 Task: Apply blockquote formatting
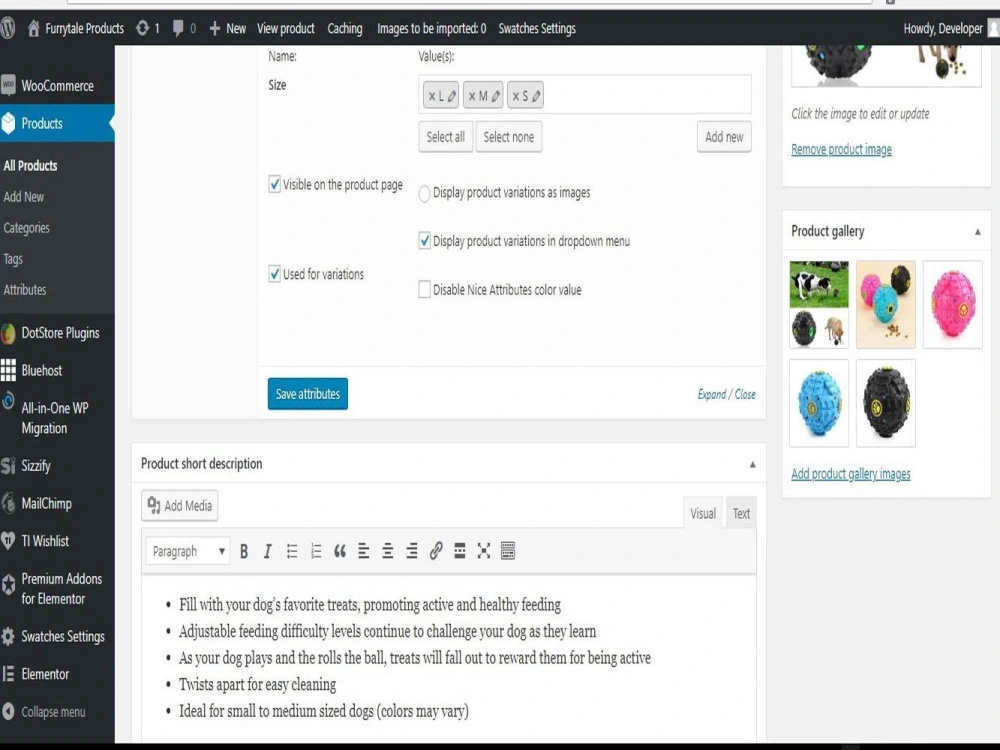[340, 551]
